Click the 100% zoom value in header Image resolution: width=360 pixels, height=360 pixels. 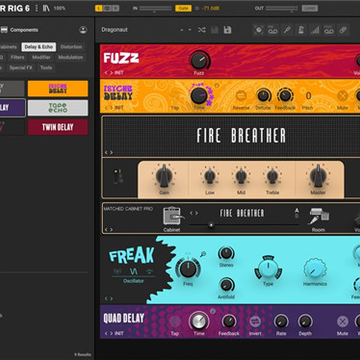tap(59, 8)
